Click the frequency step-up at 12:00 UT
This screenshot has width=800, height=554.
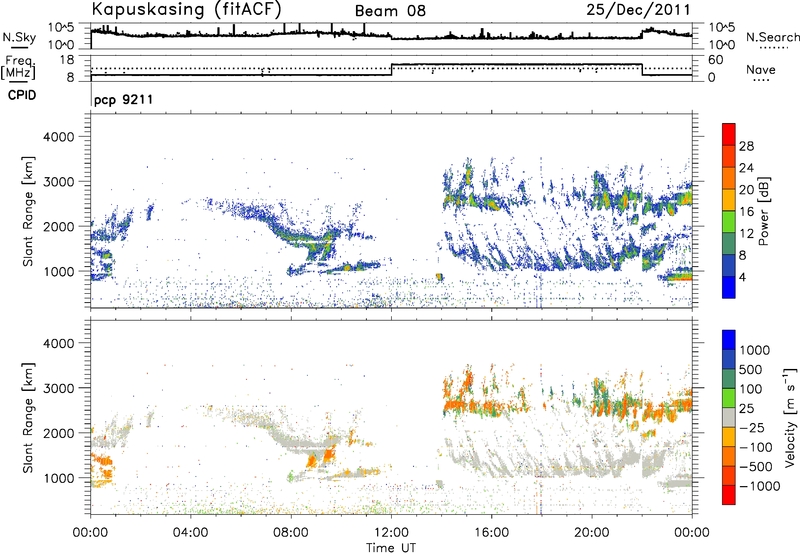pos(391,70)
